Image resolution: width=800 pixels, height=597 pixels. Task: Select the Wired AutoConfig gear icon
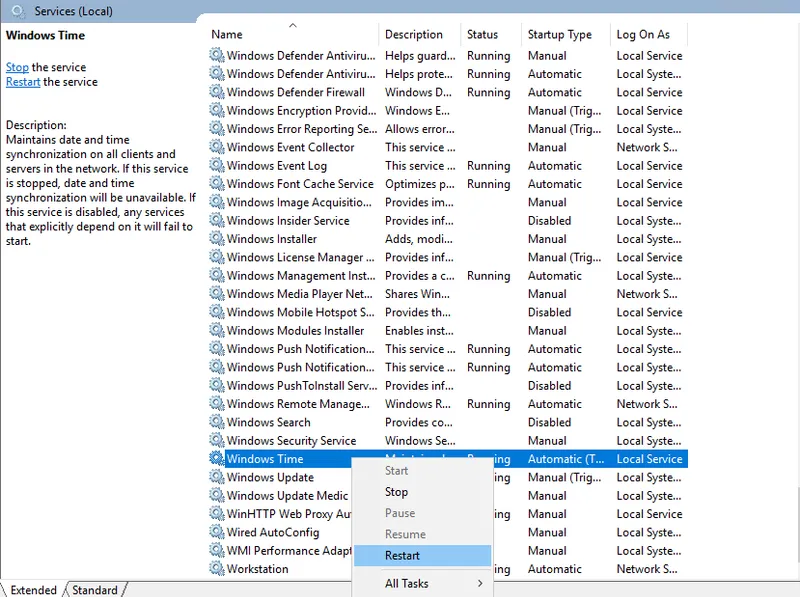point(216,532)
